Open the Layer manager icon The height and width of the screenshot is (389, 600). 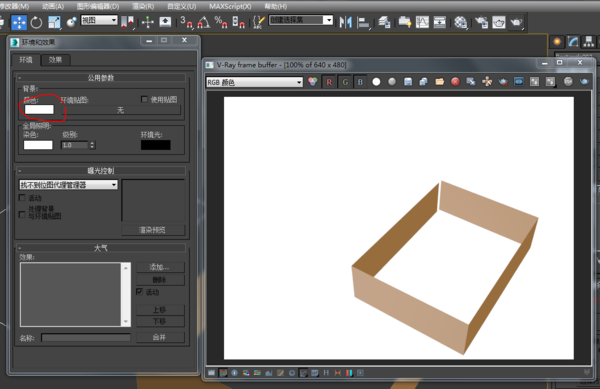click(384, 22)
